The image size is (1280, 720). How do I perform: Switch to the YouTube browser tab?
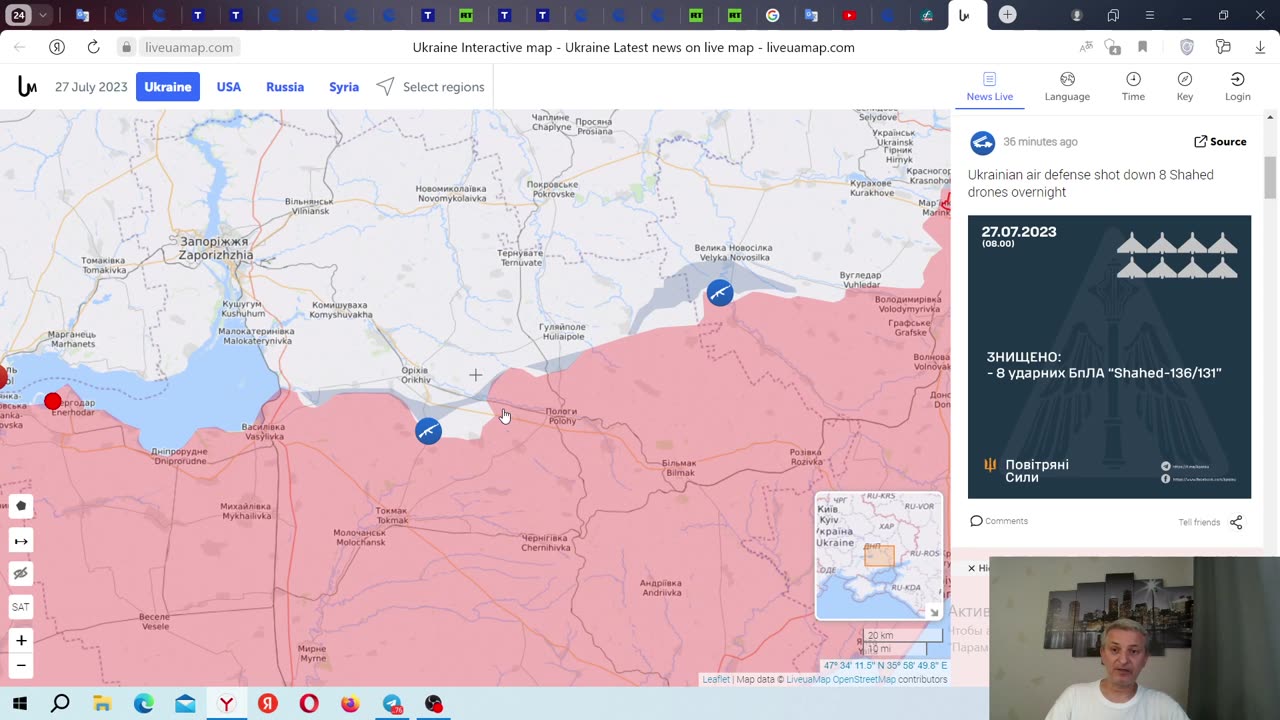click(849, 15)
